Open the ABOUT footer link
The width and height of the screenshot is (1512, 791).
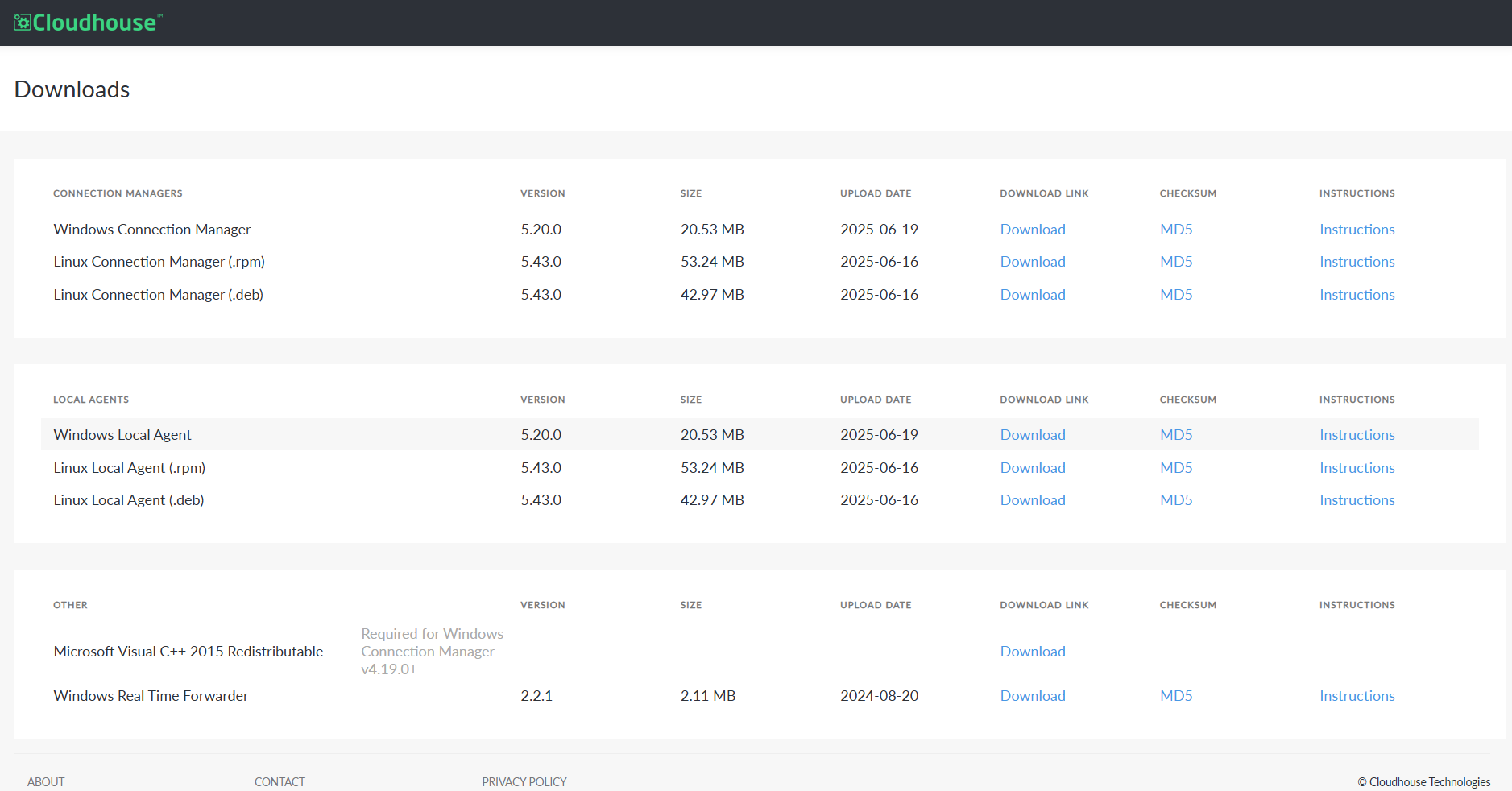46,782
